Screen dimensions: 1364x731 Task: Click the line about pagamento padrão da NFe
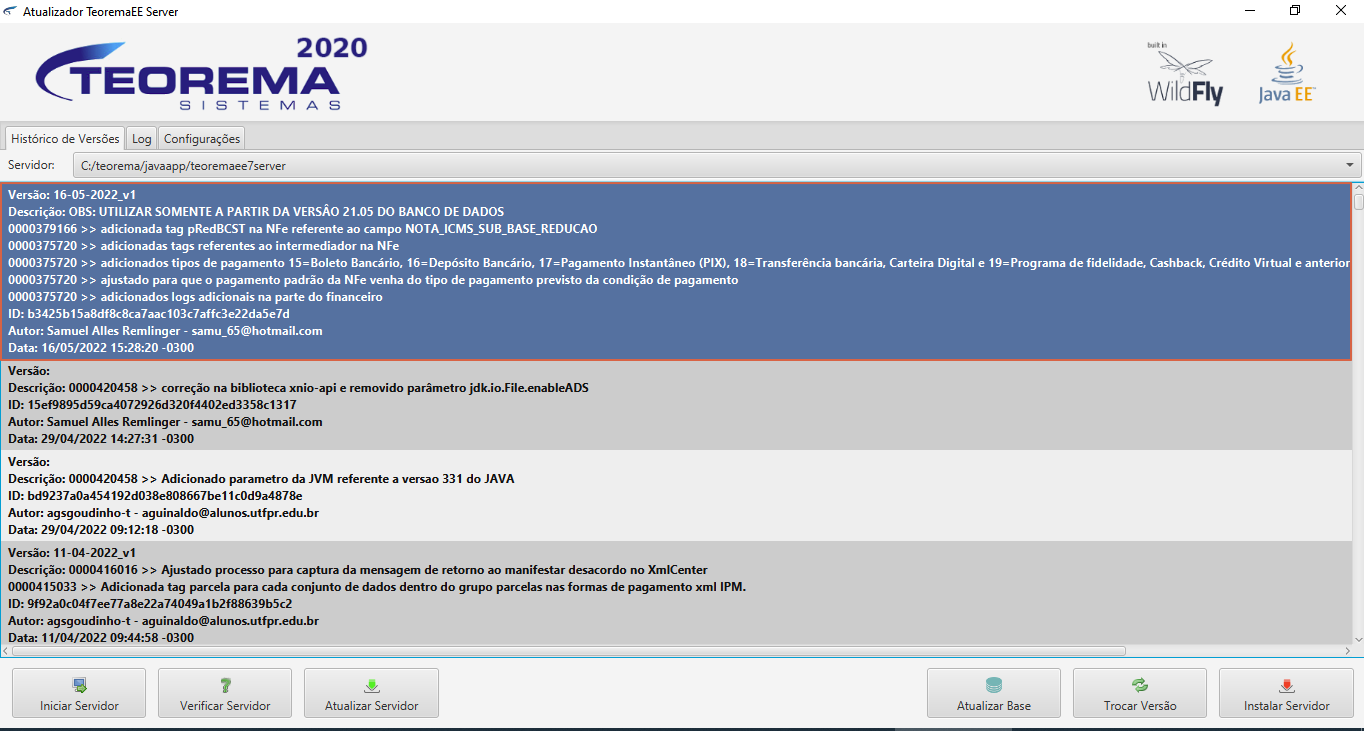[x=373, y=280]
